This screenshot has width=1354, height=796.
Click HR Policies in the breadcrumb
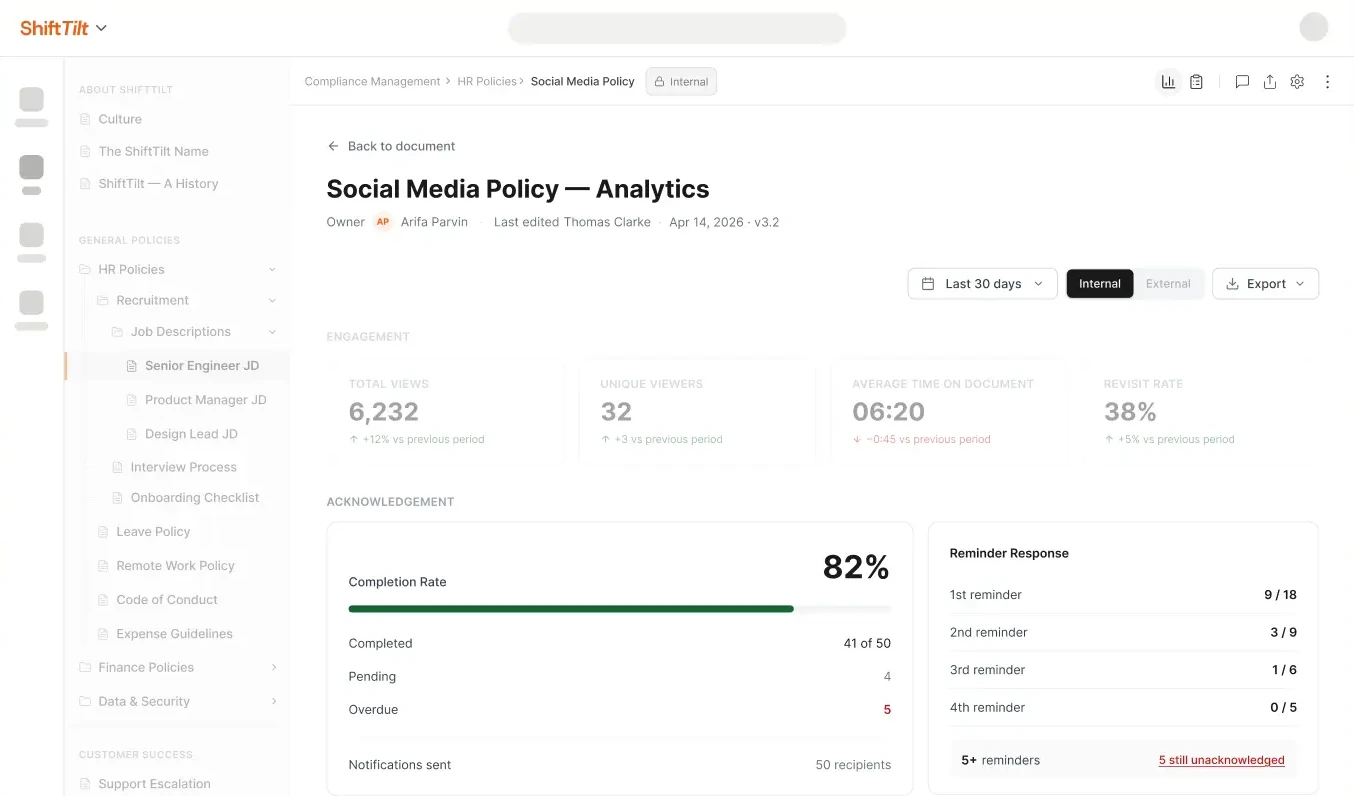487,82
